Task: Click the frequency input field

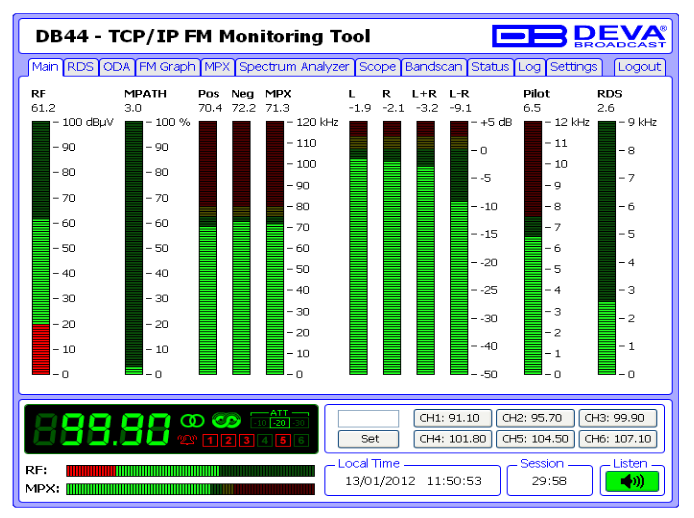Action: [368, 418]
